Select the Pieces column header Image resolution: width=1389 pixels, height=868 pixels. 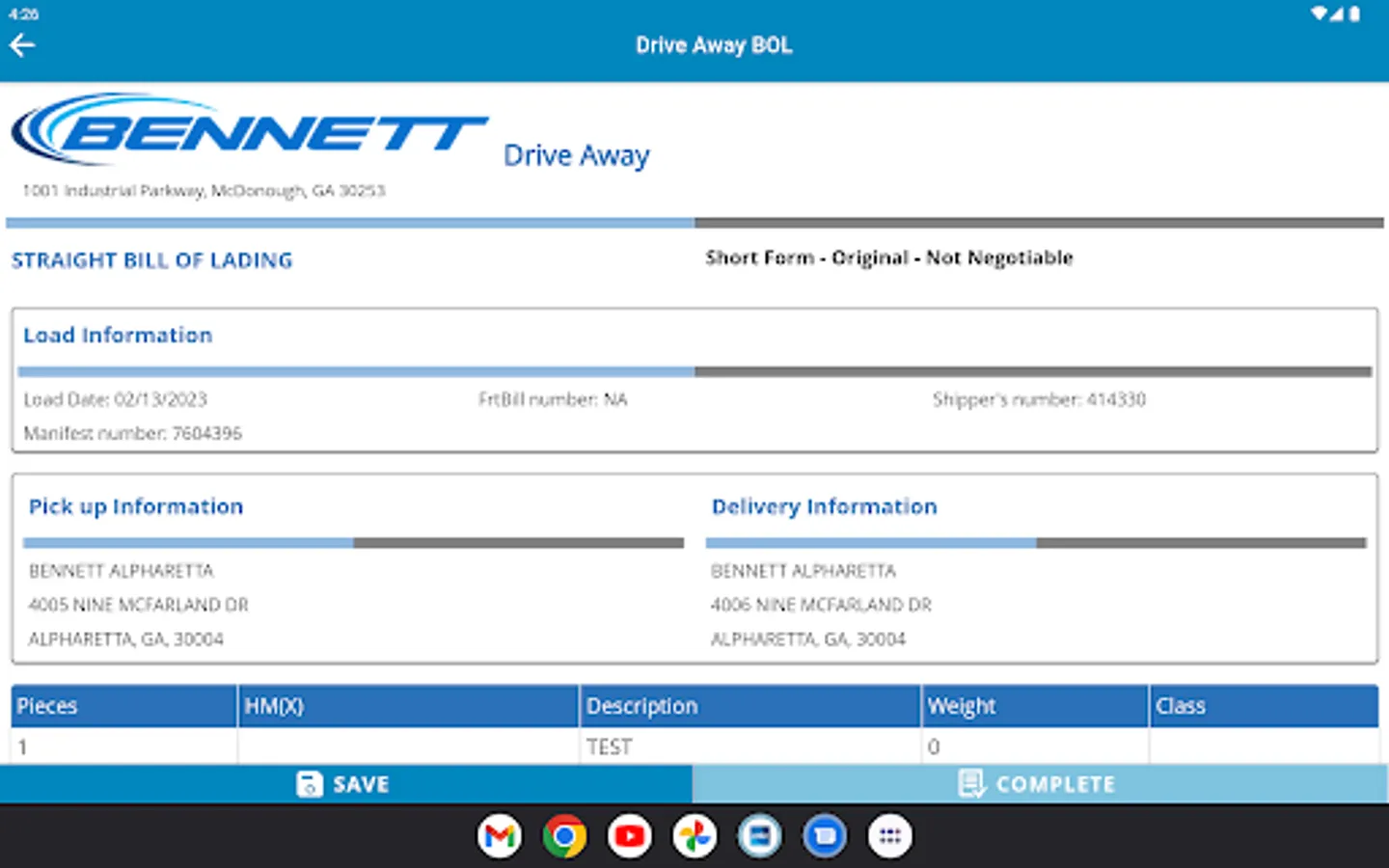pyautogui.click(x=124, y=706)
